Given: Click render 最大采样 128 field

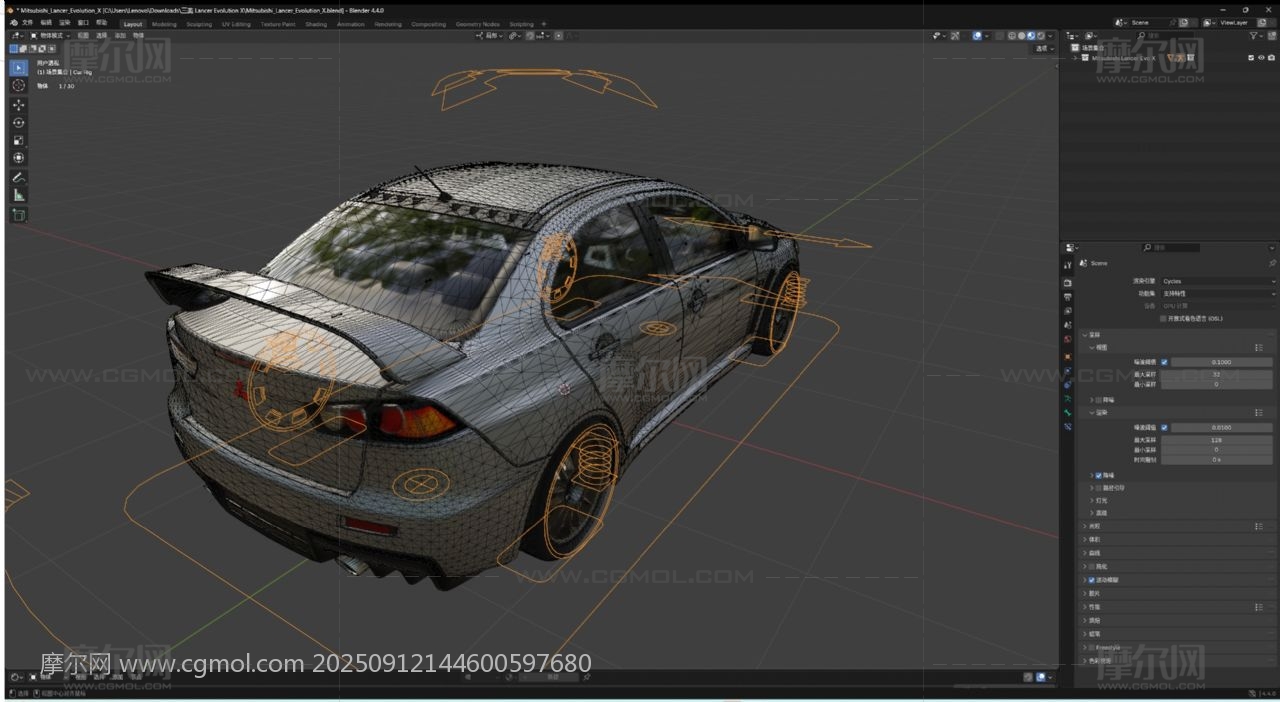Looking at the screenshot, I should tap(1216, 440).
